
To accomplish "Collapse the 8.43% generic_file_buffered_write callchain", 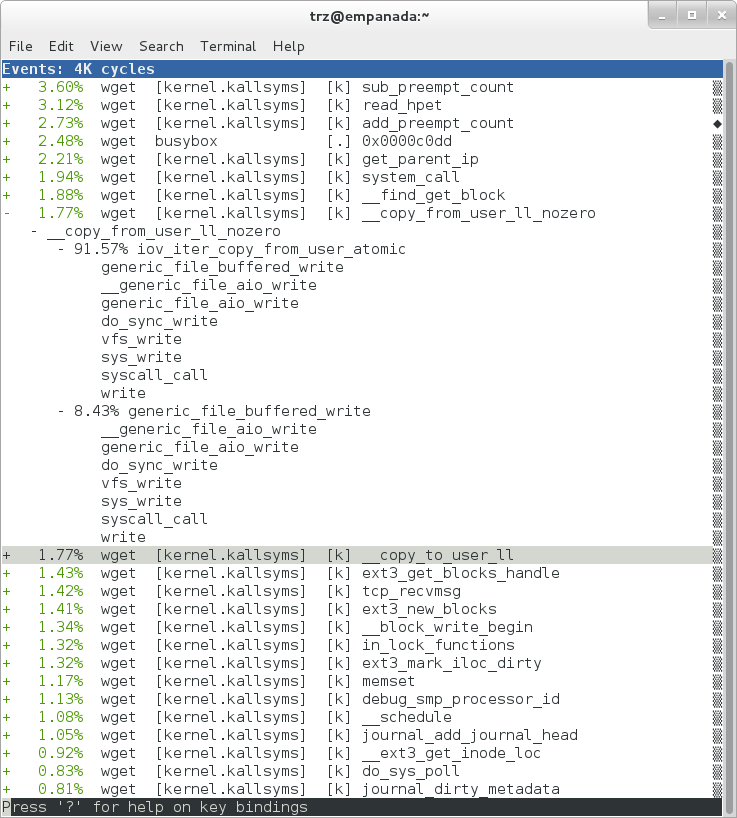I will (62, 411).
